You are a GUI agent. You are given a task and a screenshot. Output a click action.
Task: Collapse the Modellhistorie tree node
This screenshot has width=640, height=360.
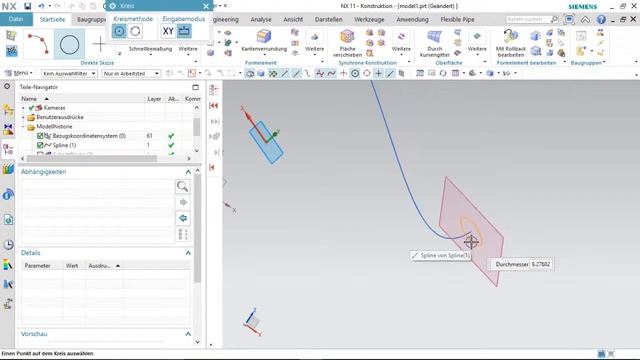(x=23, y=127)
